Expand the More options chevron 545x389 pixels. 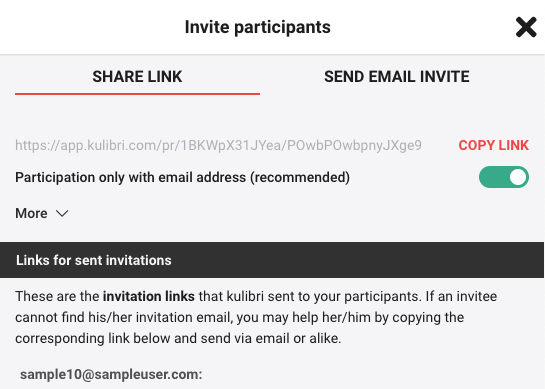[62, 213]
